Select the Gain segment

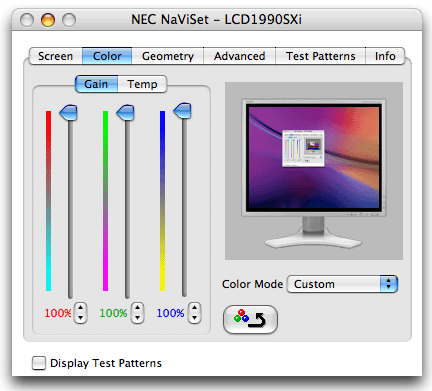point(96,84)
